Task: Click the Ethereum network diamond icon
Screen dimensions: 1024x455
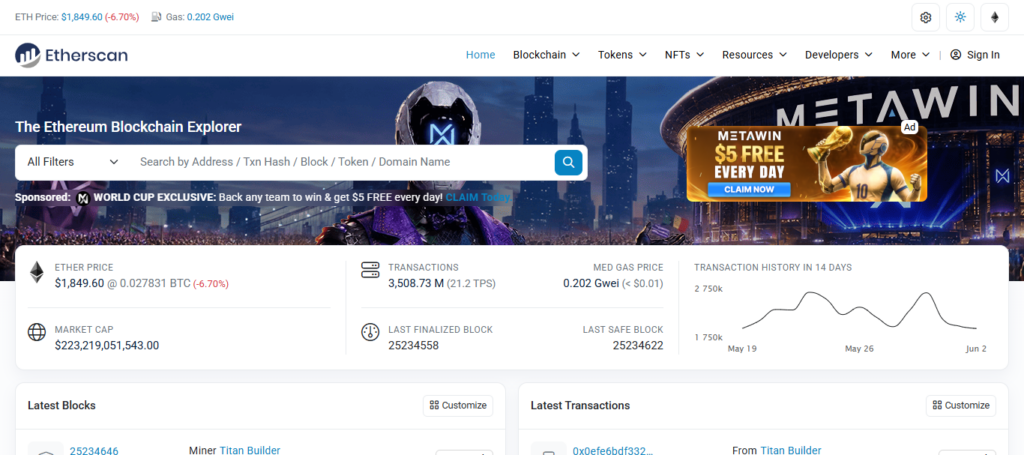Action: tap(995, 18)
